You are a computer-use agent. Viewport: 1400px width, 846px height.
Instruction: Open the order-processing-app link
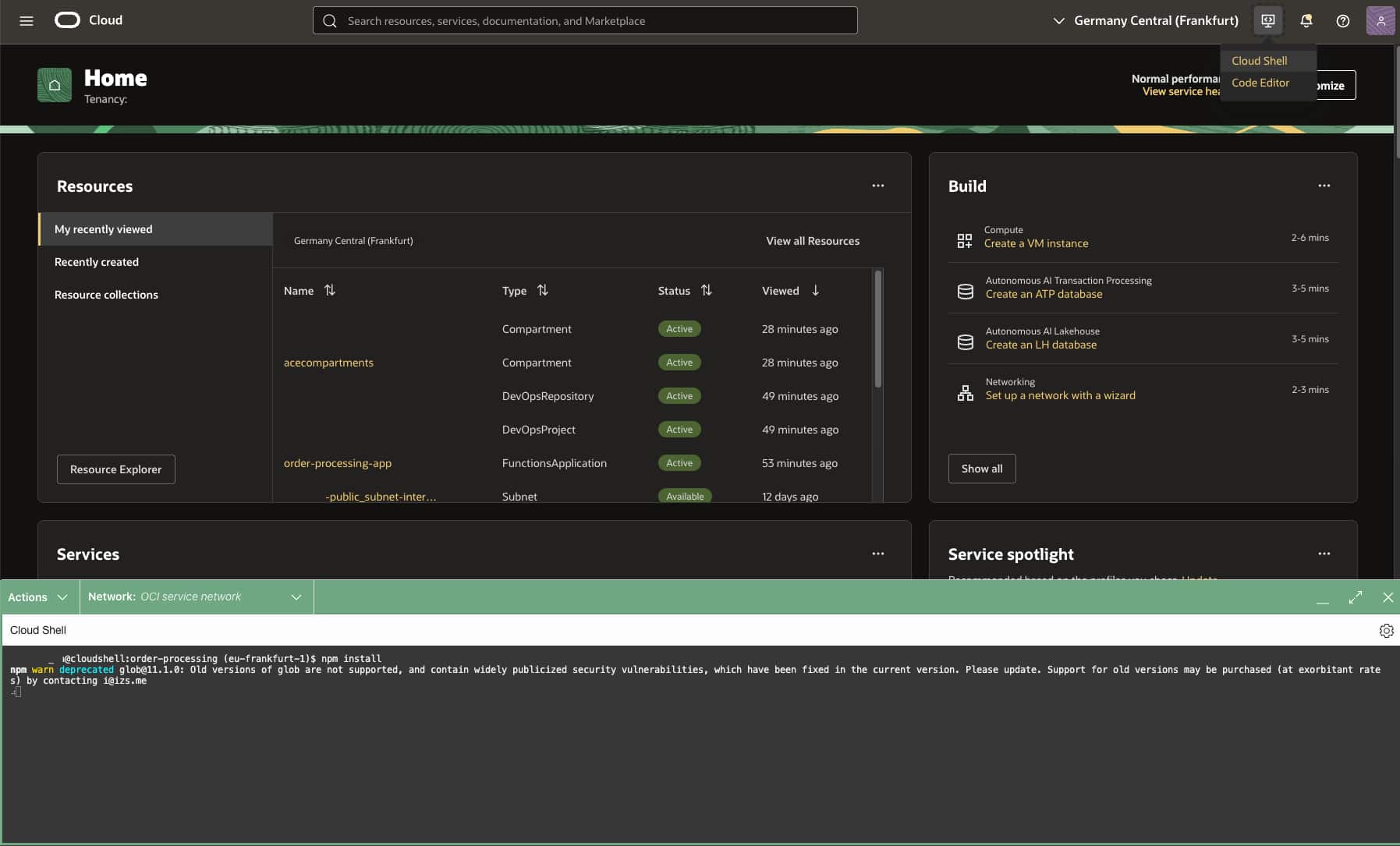pyautogui.click(x=337, y=462)
